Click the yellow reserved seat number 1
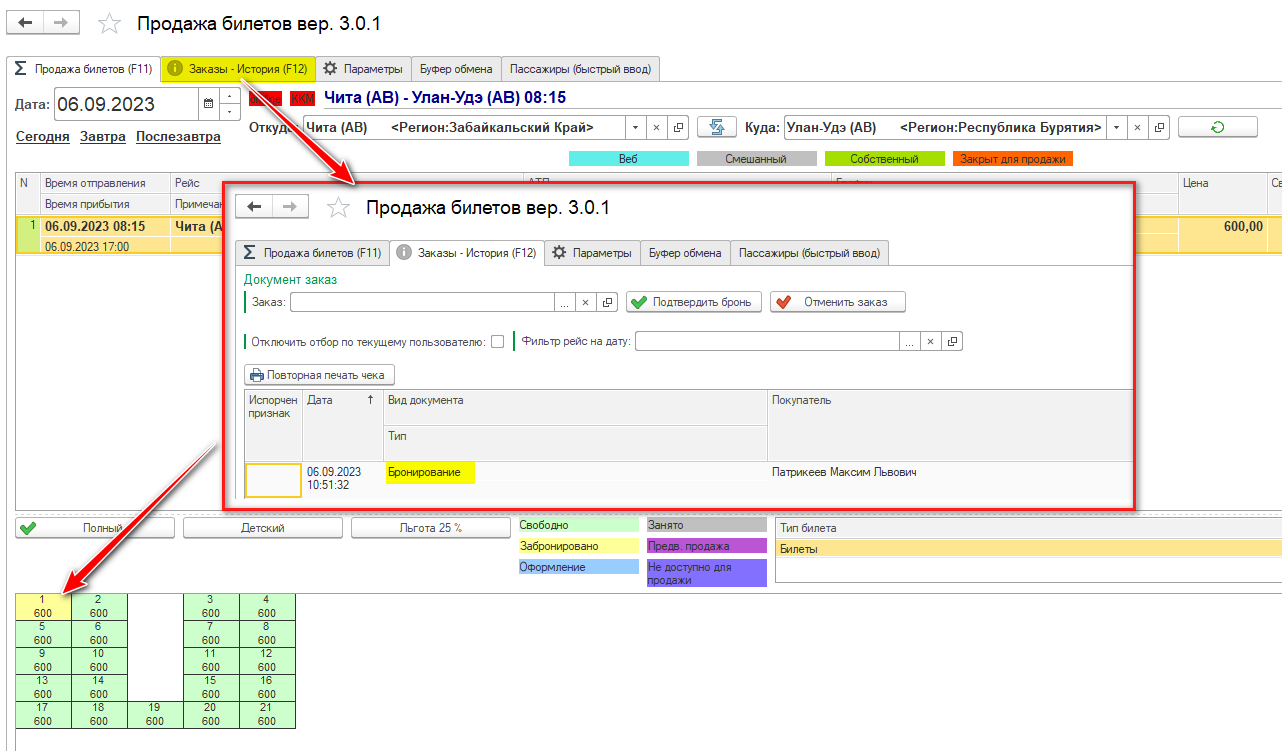Viewport: 1282px width, 751px height. tap(42, 606)
